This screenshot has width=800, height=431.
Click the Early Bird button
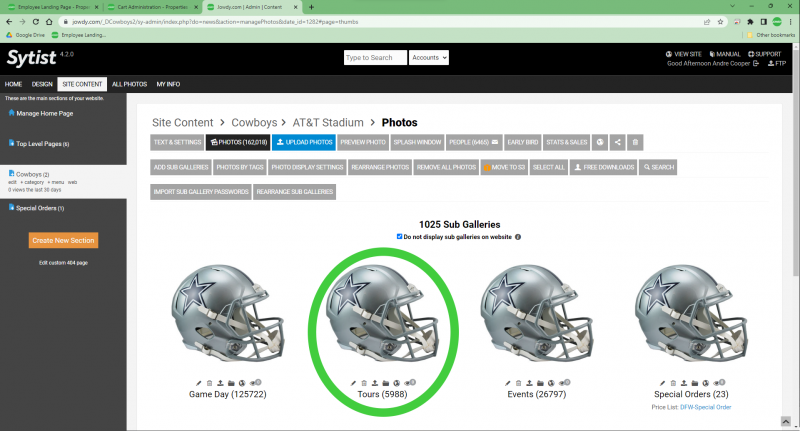click(522, 142)
